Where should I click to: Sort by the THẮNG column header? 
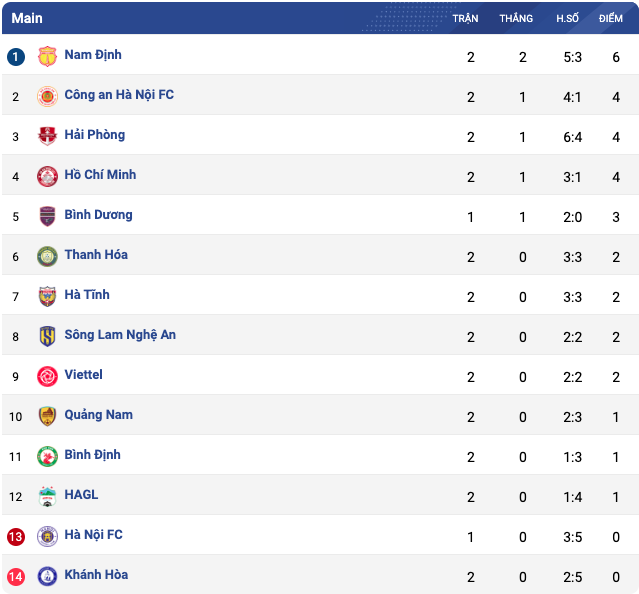coord(516,18)
